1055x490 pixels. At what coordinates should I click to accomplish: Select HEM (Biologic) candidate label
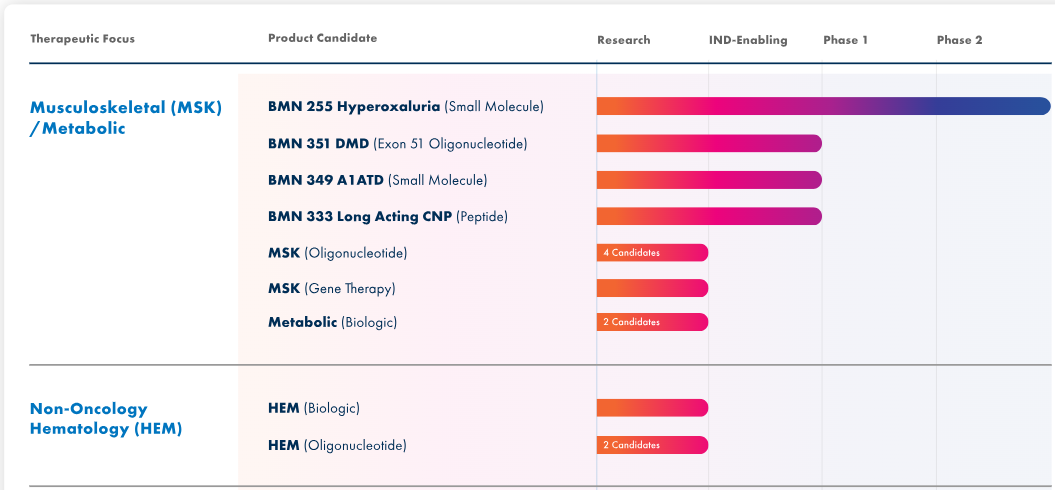click(x=313, y=408)
